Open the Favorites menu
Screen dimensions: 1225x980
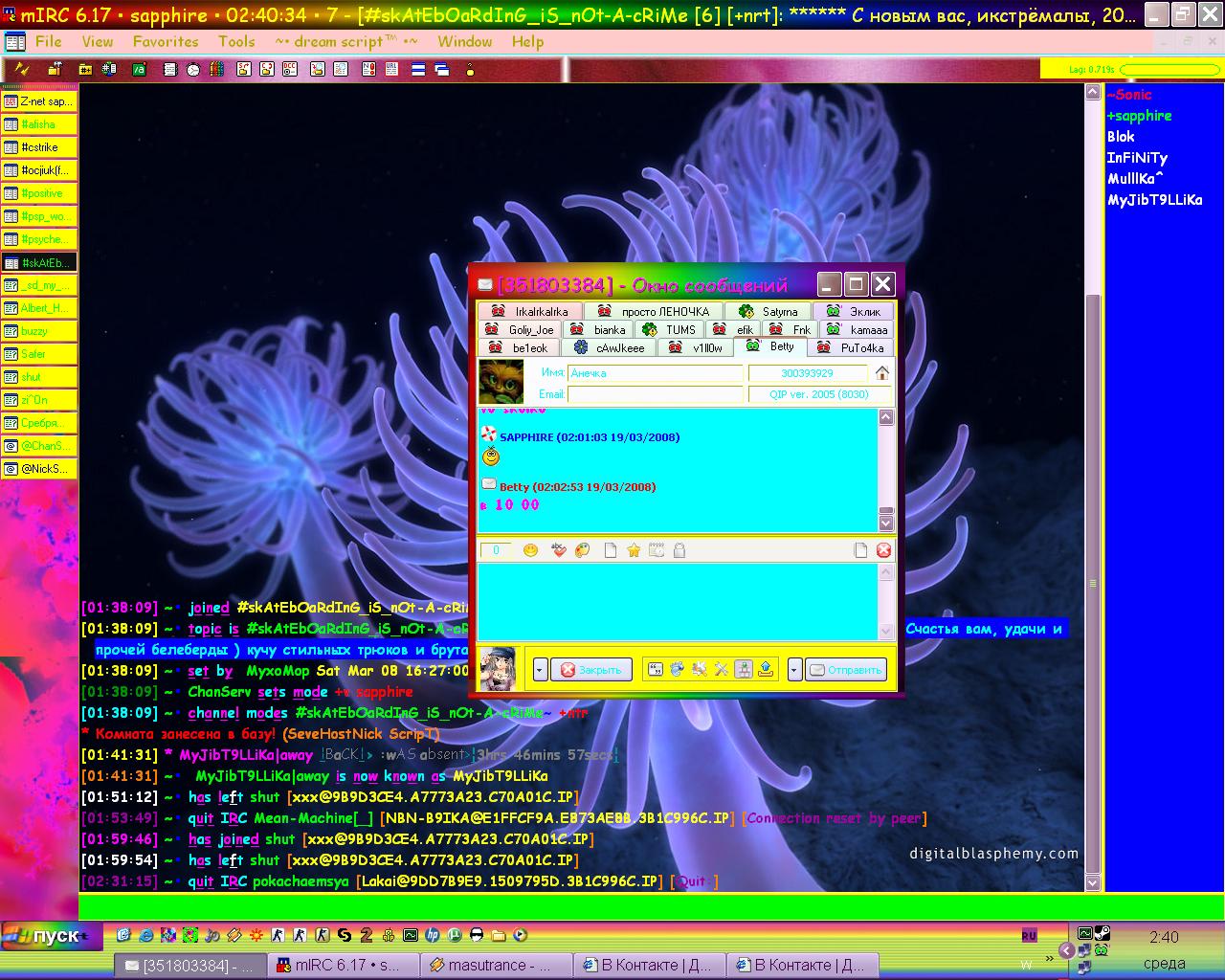166,41
